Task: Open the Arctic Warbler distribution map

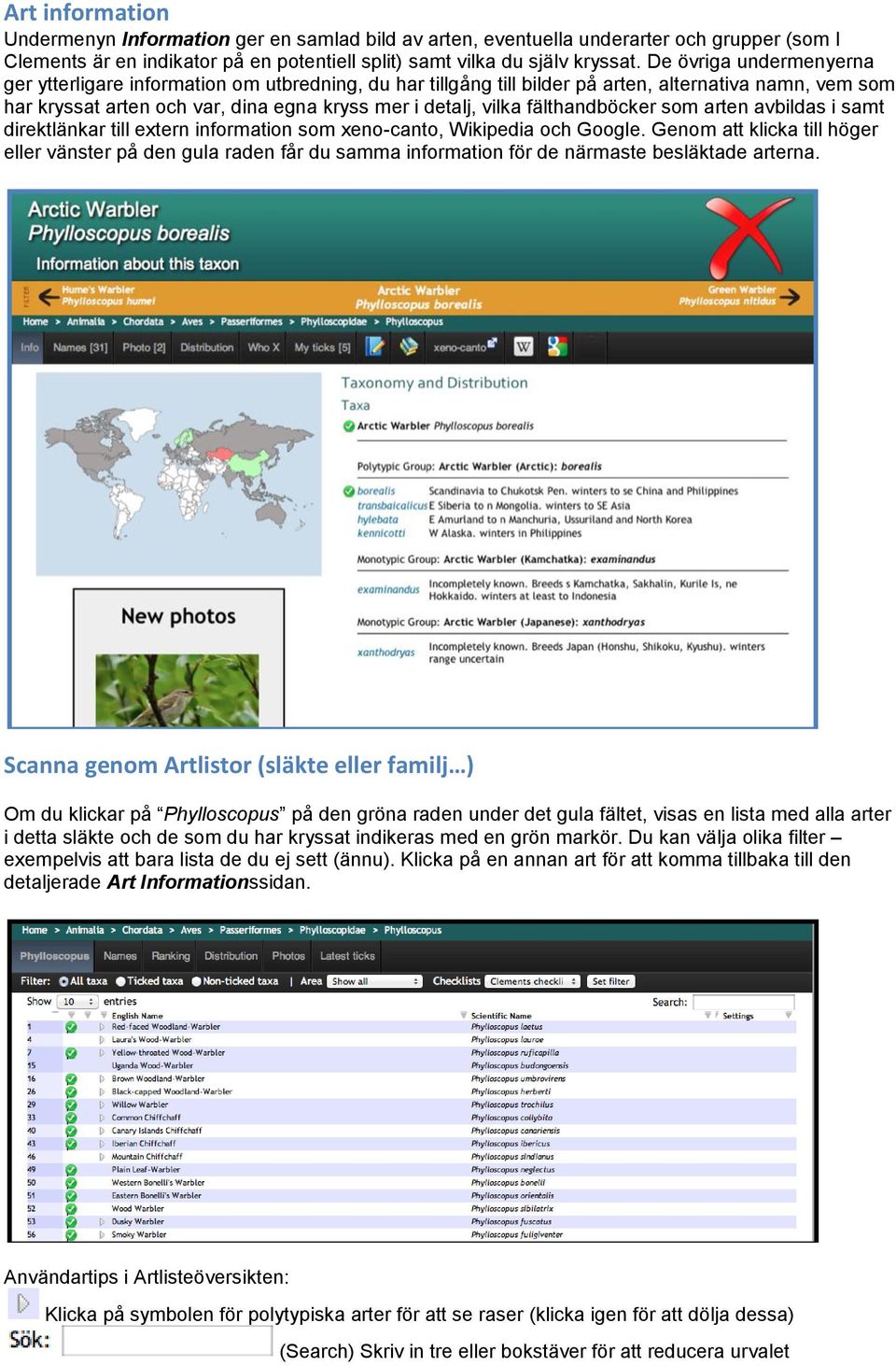Action: point(177,473)
